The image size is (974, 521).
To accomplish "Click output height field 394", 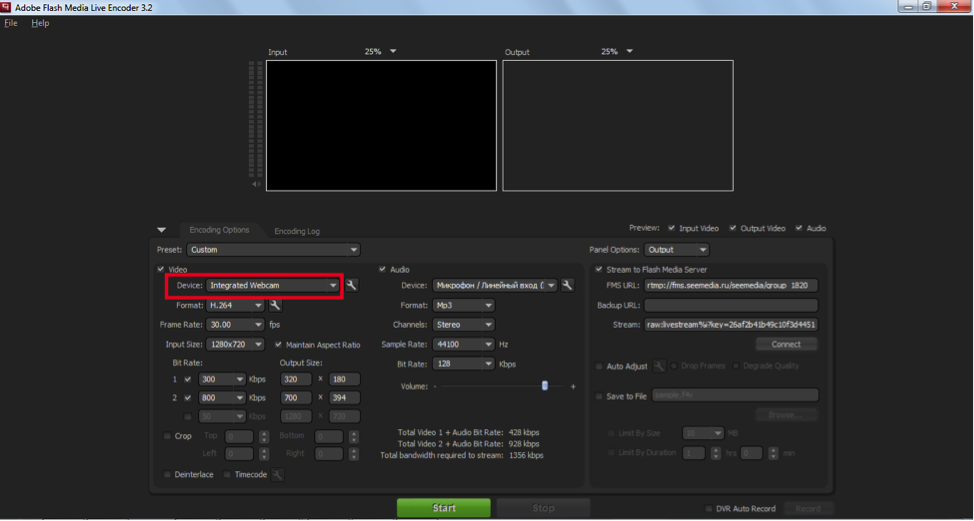I will tap(345, 398).
